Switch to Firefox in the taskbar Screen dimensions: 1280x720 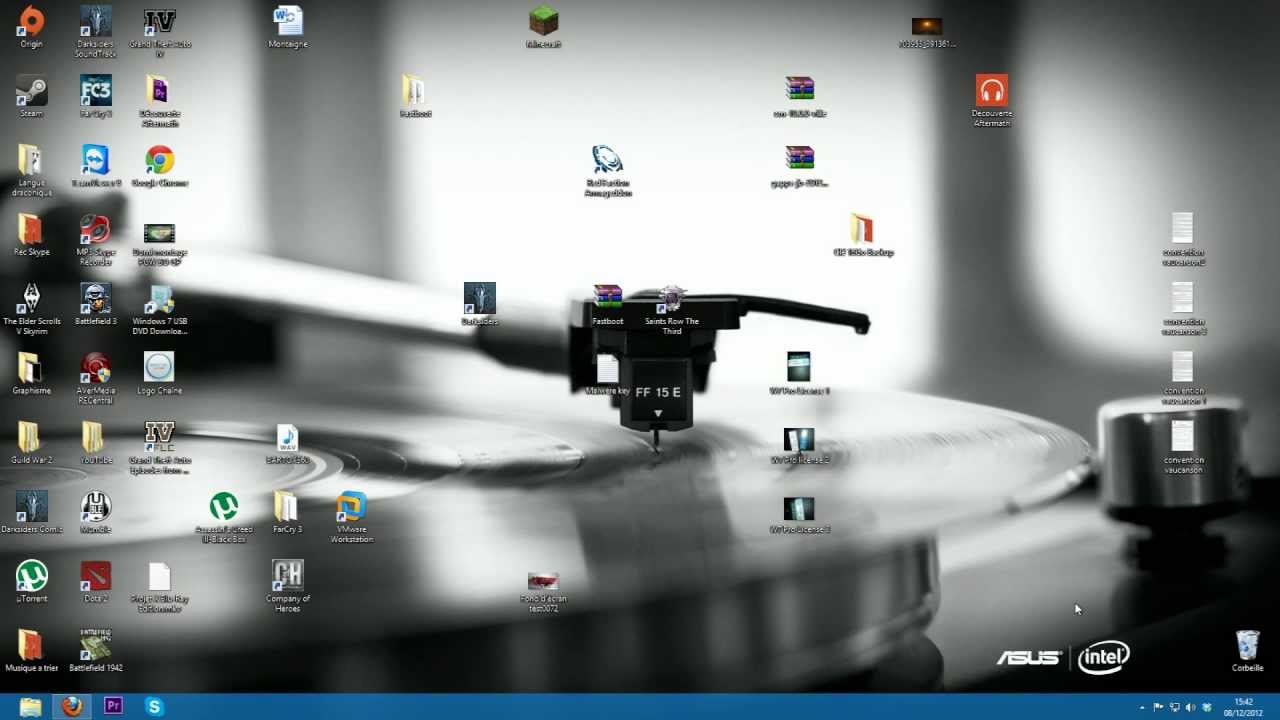72,707
